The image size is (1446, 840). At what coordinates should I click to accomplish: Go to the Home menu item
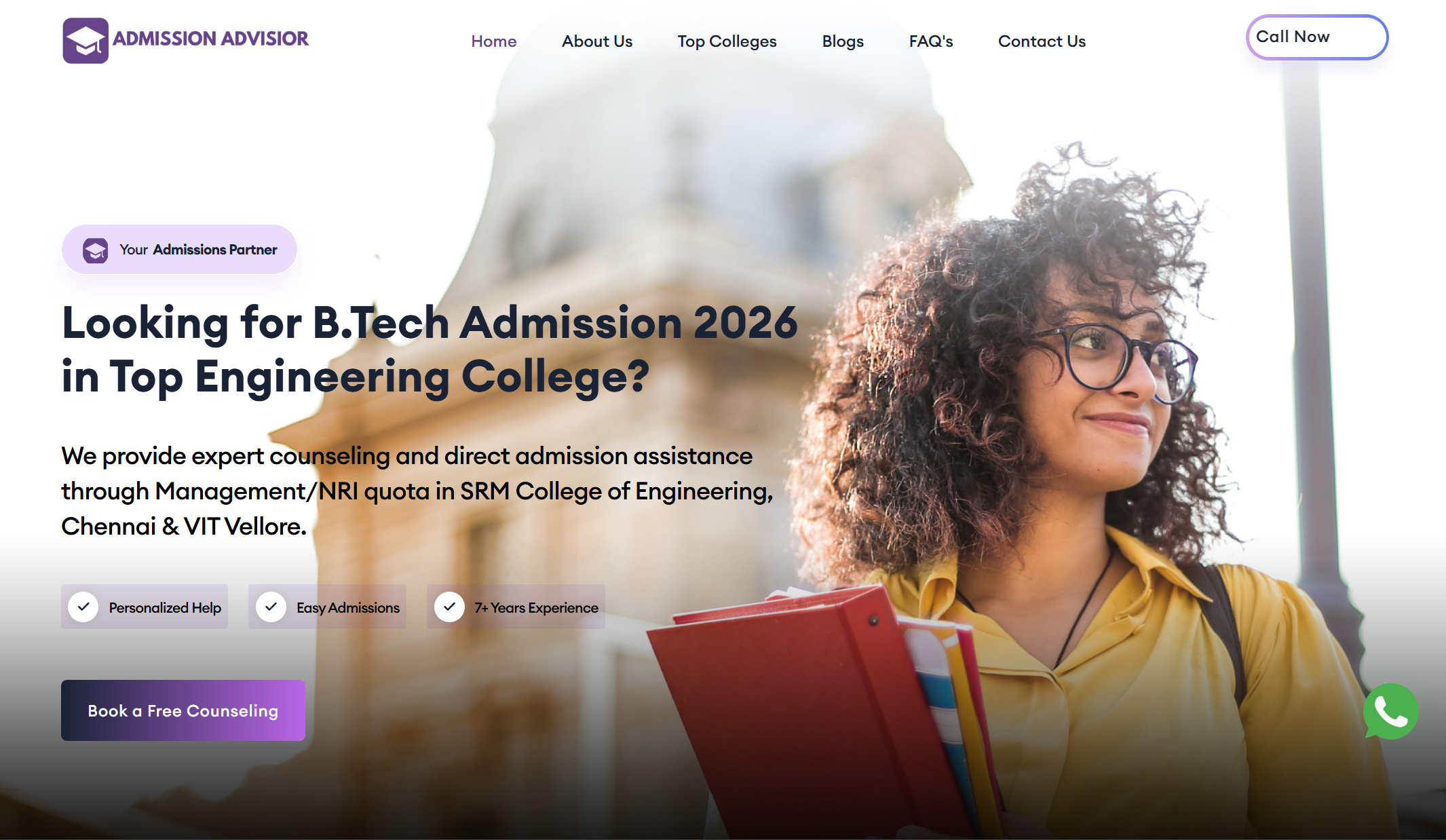coord(494,41)
